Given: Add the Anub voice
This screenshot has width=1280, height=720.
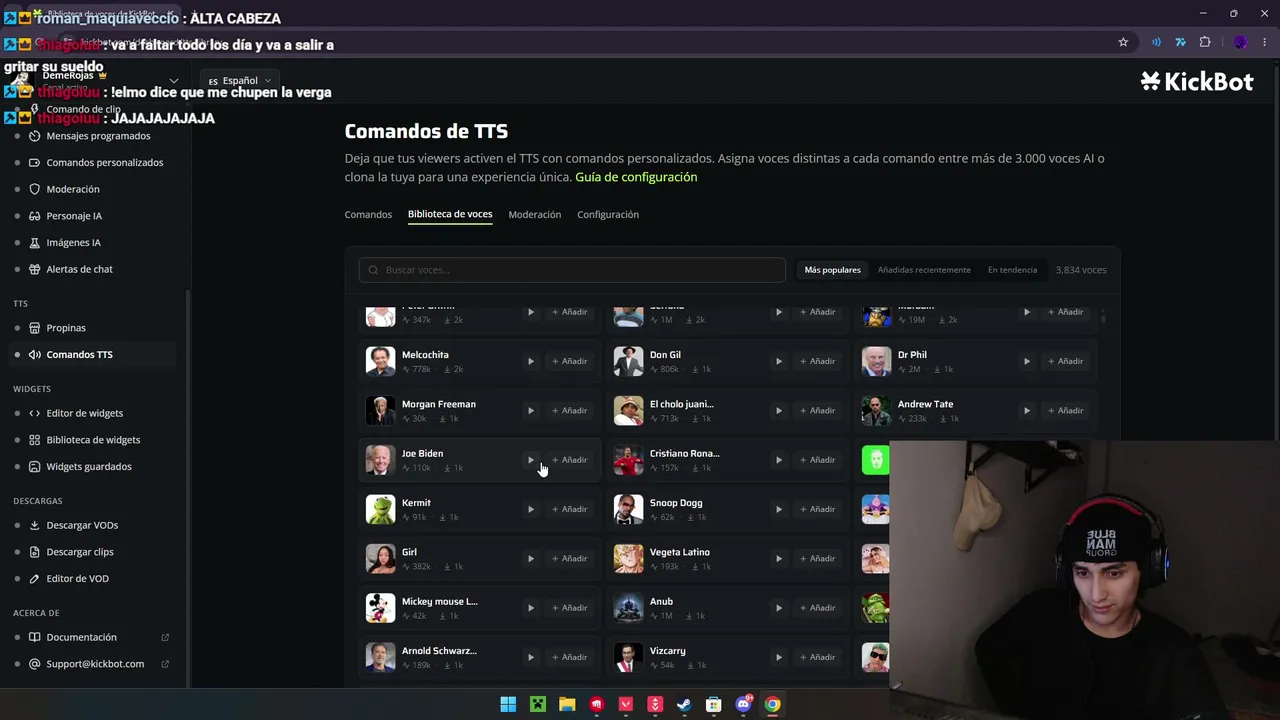Looking at the screenshot, I should coord(818,608).
